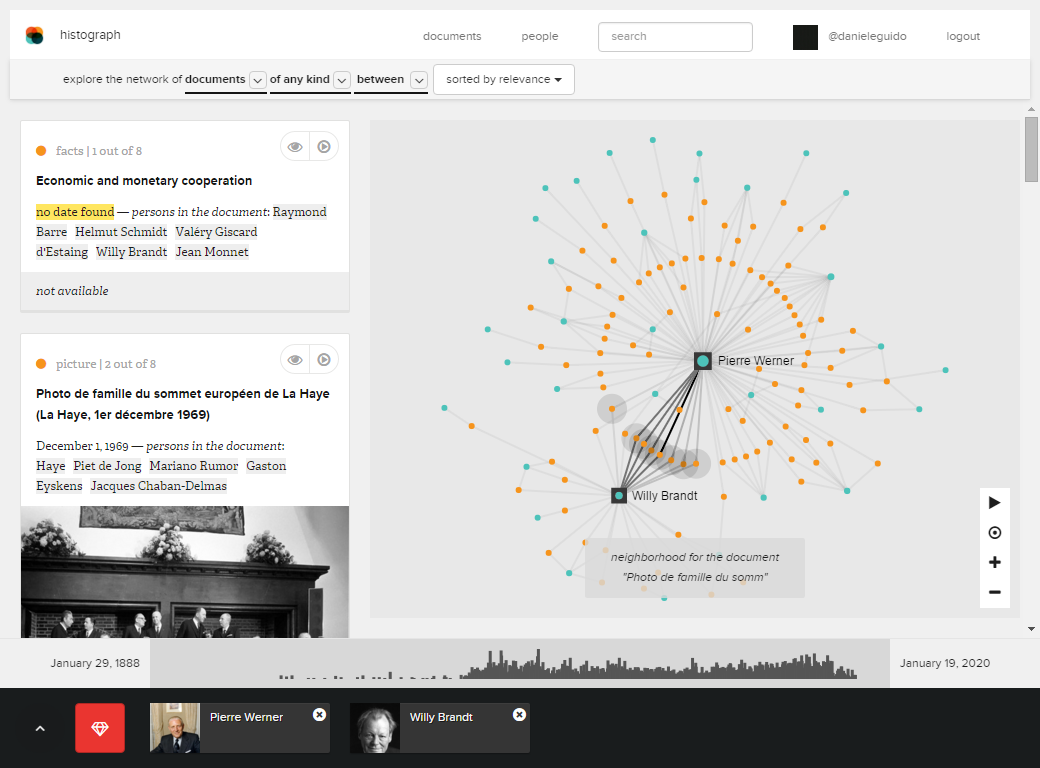This screenshot has width=1040, height=768.
Task: Open the 'sorted by relevance' dropdown
Action: pyautogui.click(x=503, y=80)
